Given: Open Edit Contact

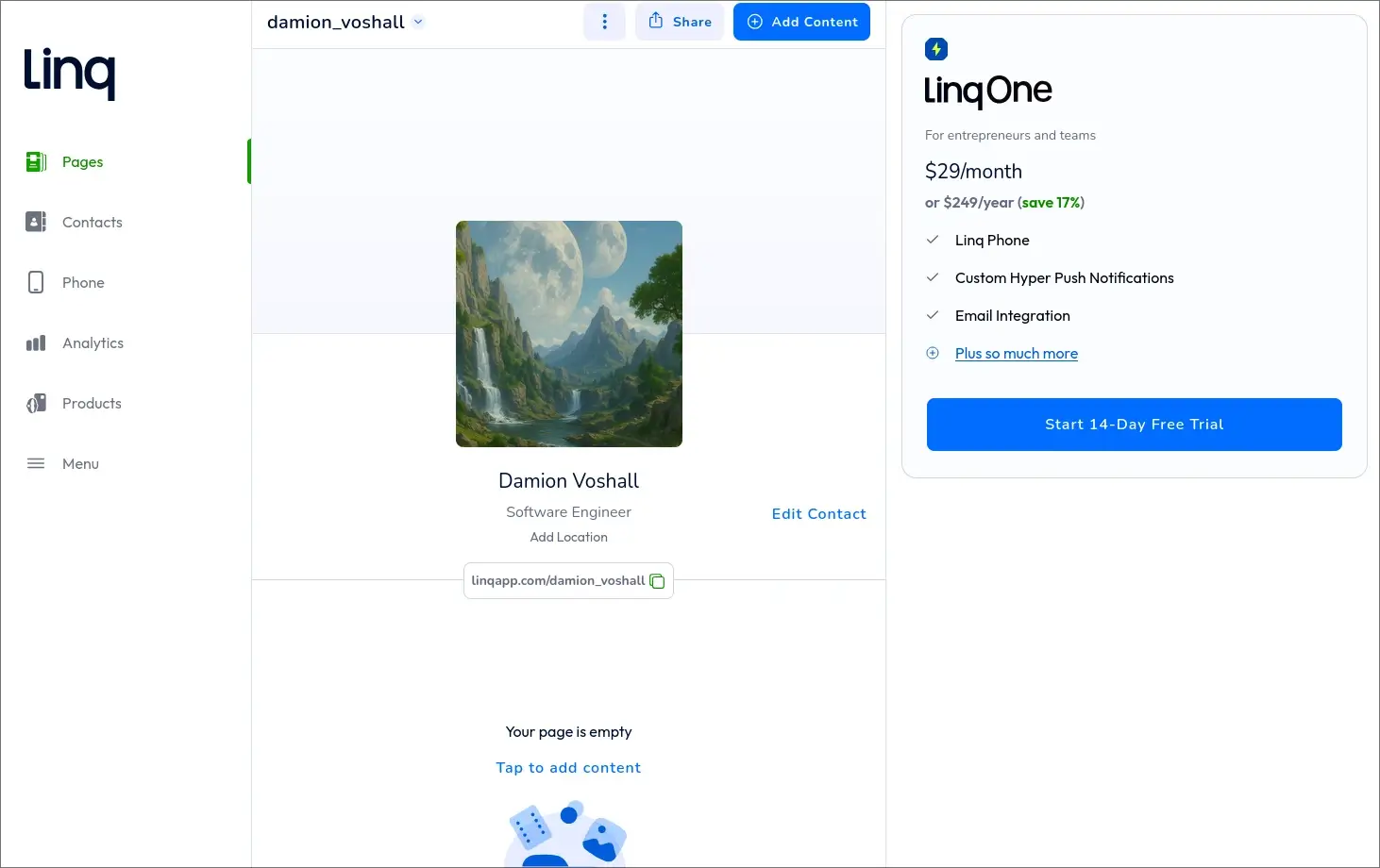Looking at the screenshot, I should [818, 513].
